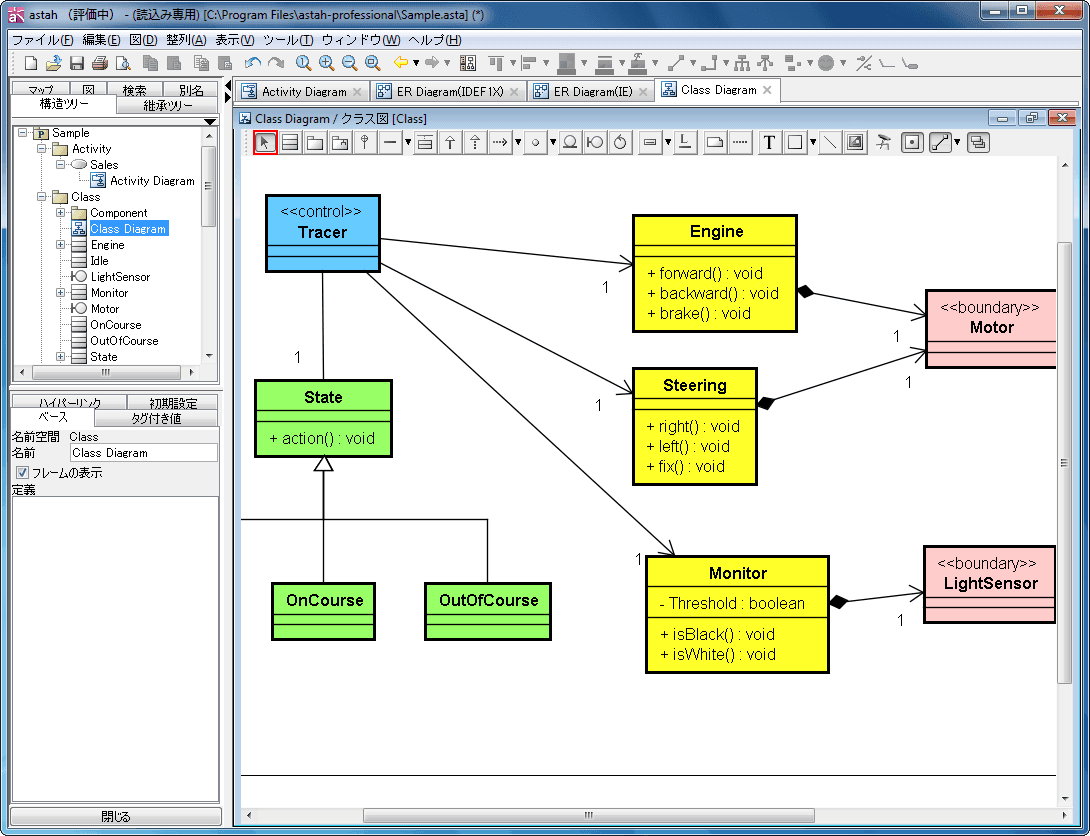Viewport: 1090px width, 836px height.
Task: Select LightSensor in the structure tree
Action: (x=120, y=277)
